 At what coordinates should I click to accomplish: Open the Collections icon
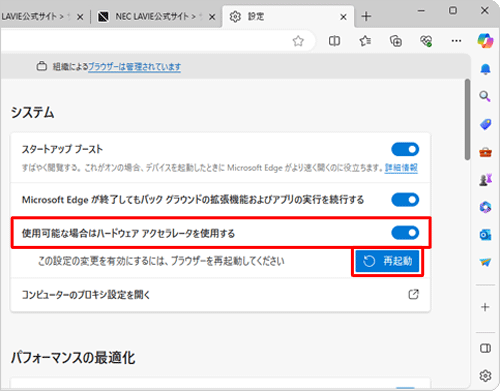(x=396, y=41)
